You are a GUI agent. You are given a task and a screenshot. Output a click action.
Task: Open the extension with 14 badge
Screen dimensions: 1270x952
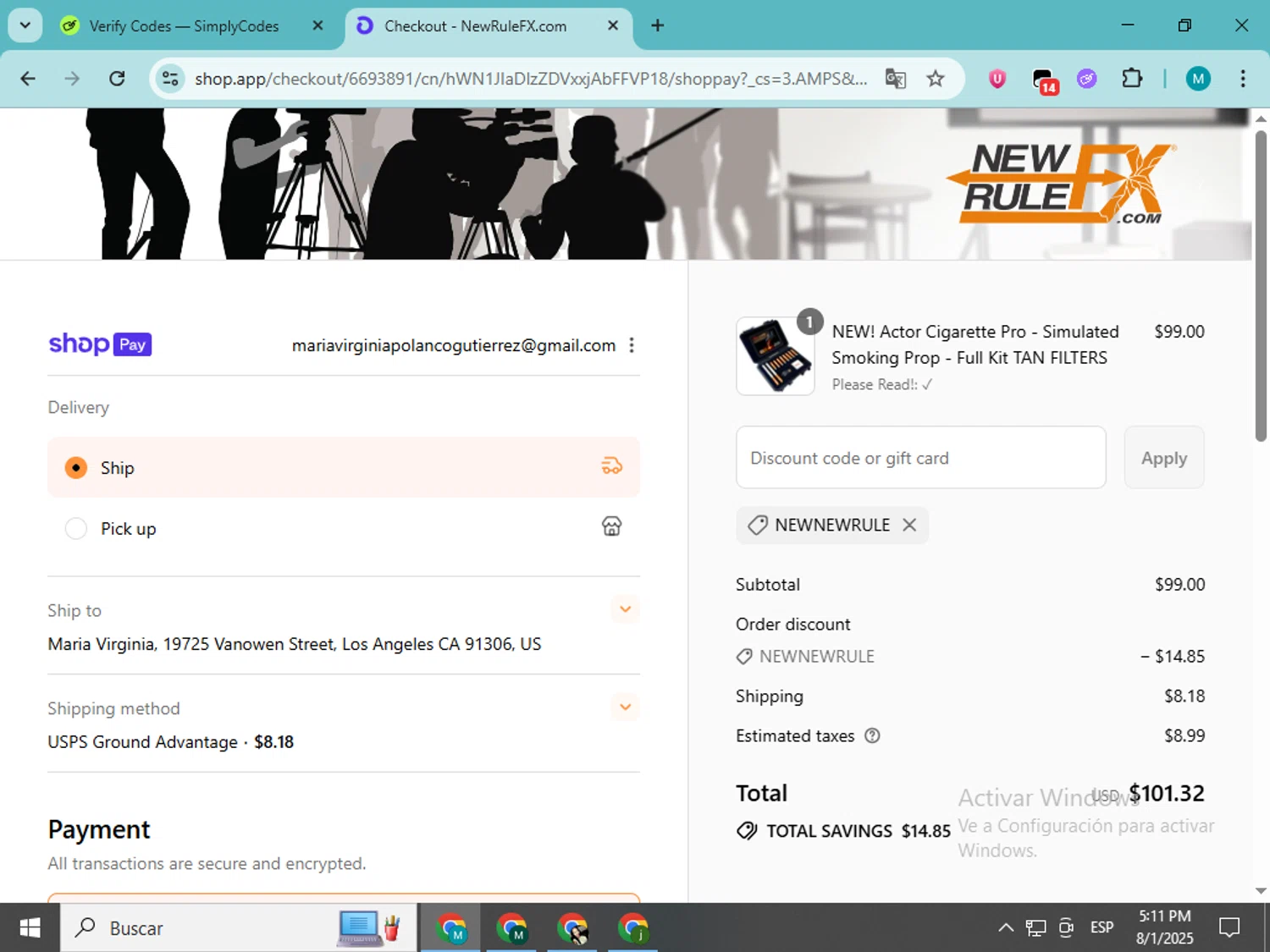click(x=1045, y=80)
